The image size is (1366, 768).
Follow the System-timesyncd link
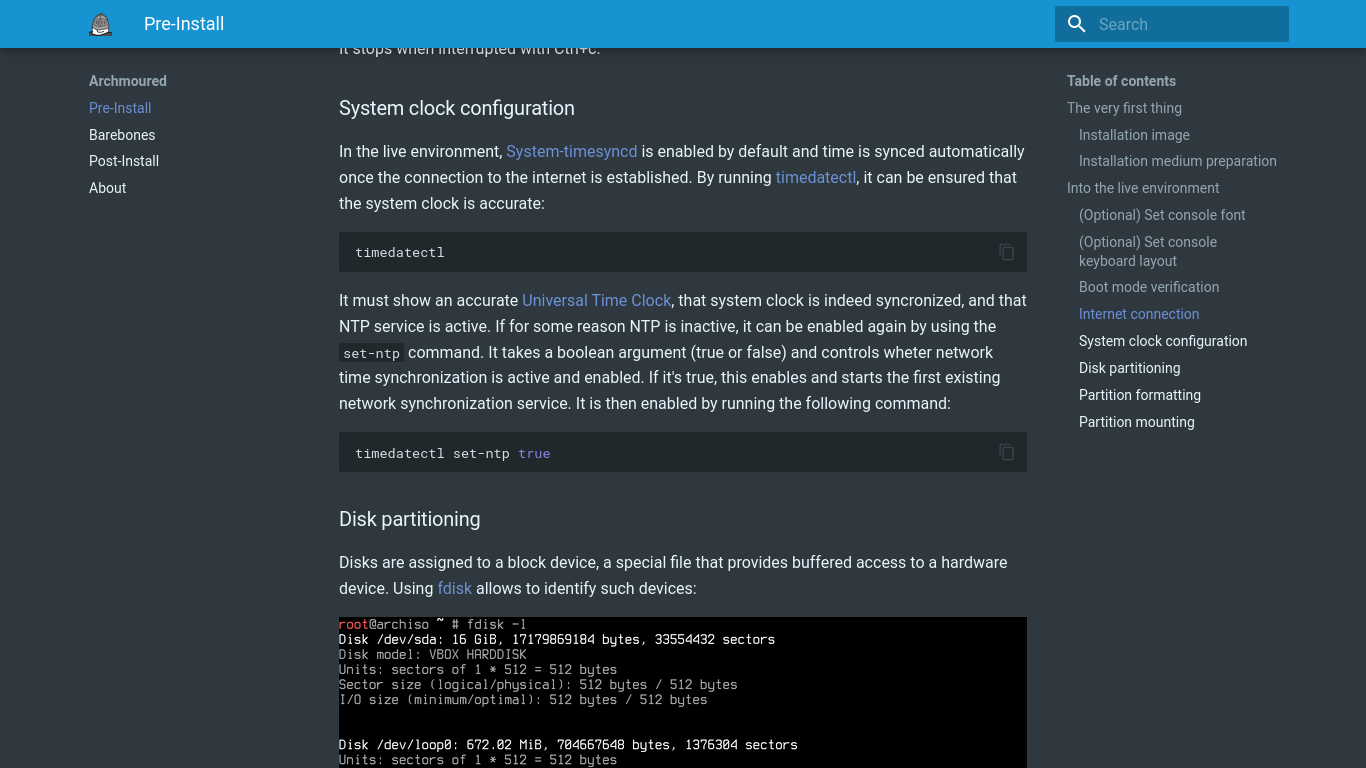click(571, 152)
